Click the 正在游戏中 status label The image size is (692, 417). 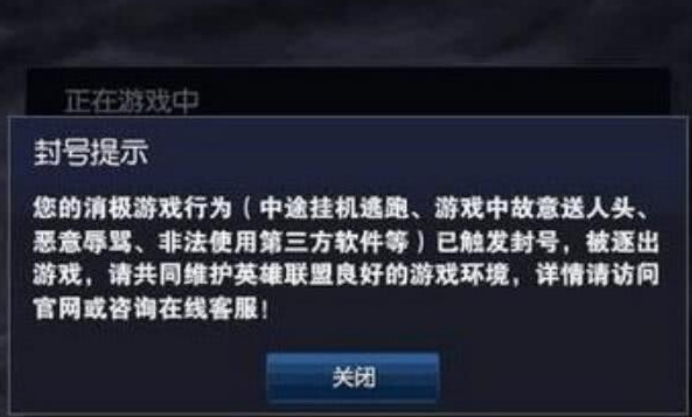(132, 101)
